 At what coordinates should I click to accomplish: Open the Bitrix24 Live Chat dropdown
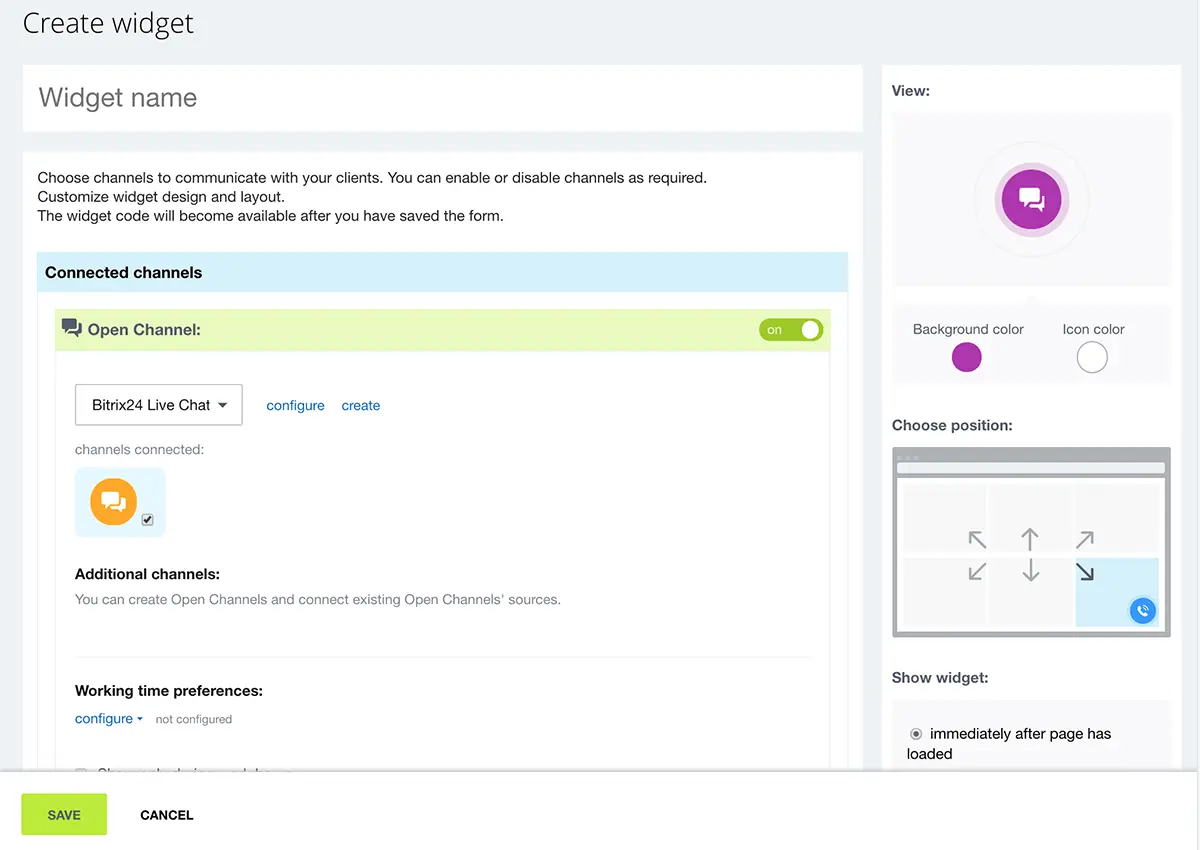[159, 405]
